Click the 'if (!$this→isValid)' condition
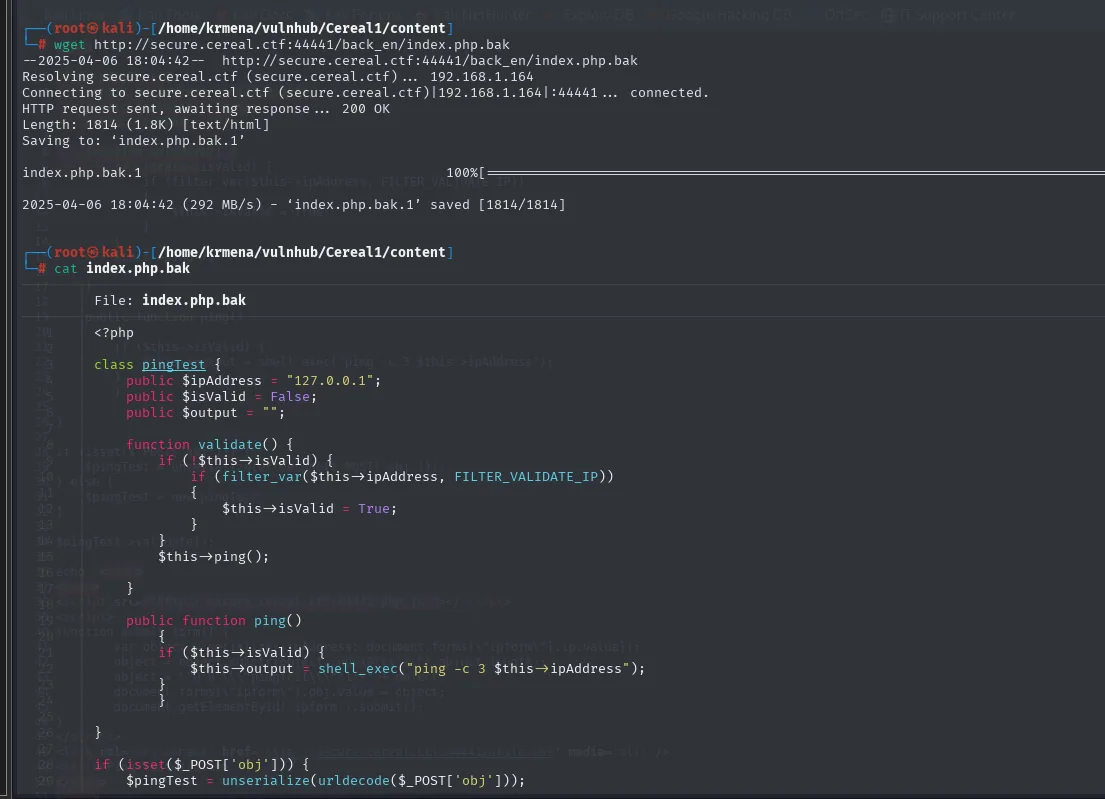The height and width of the screenshot is (799, 1105). point(237,461)
